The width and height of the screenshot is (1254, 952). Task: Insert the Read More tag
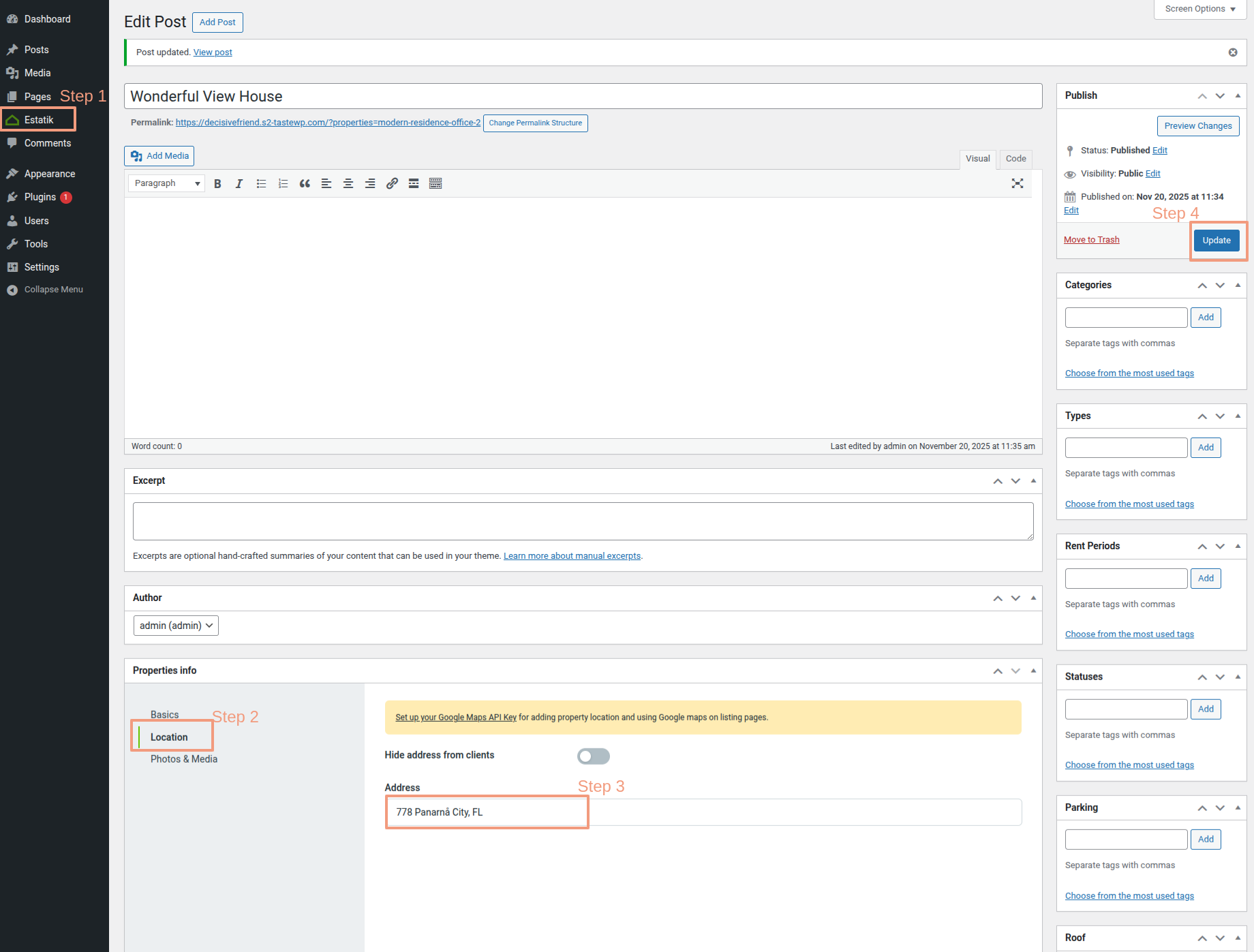click(x=414, y=184)
